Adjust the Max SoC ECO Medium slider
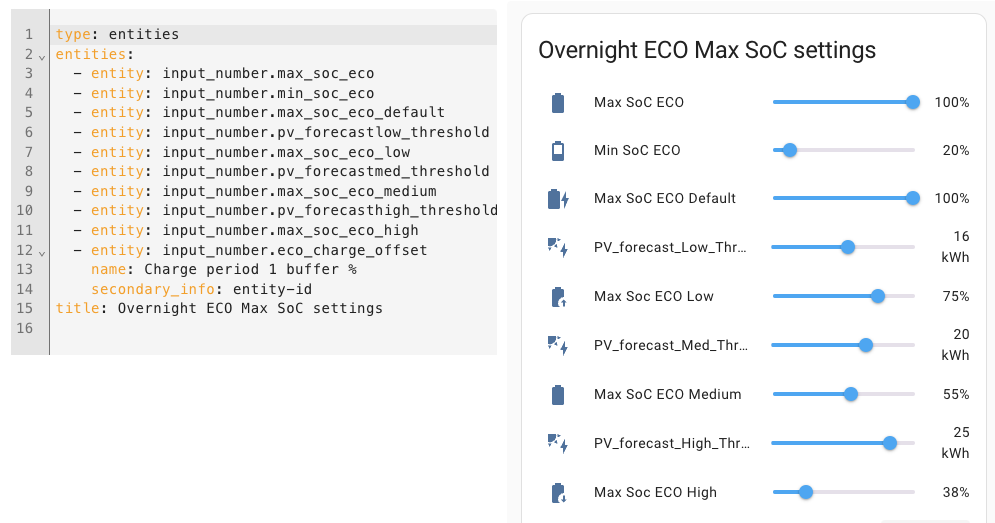Screen dimensions: 995x523 (851, 394)
